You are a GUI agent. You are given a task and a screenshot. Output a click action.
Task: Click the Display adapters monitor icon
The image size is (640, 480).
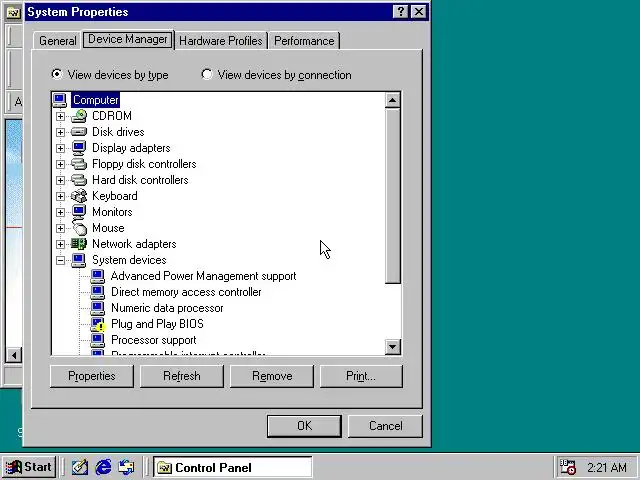click(79, 148)
